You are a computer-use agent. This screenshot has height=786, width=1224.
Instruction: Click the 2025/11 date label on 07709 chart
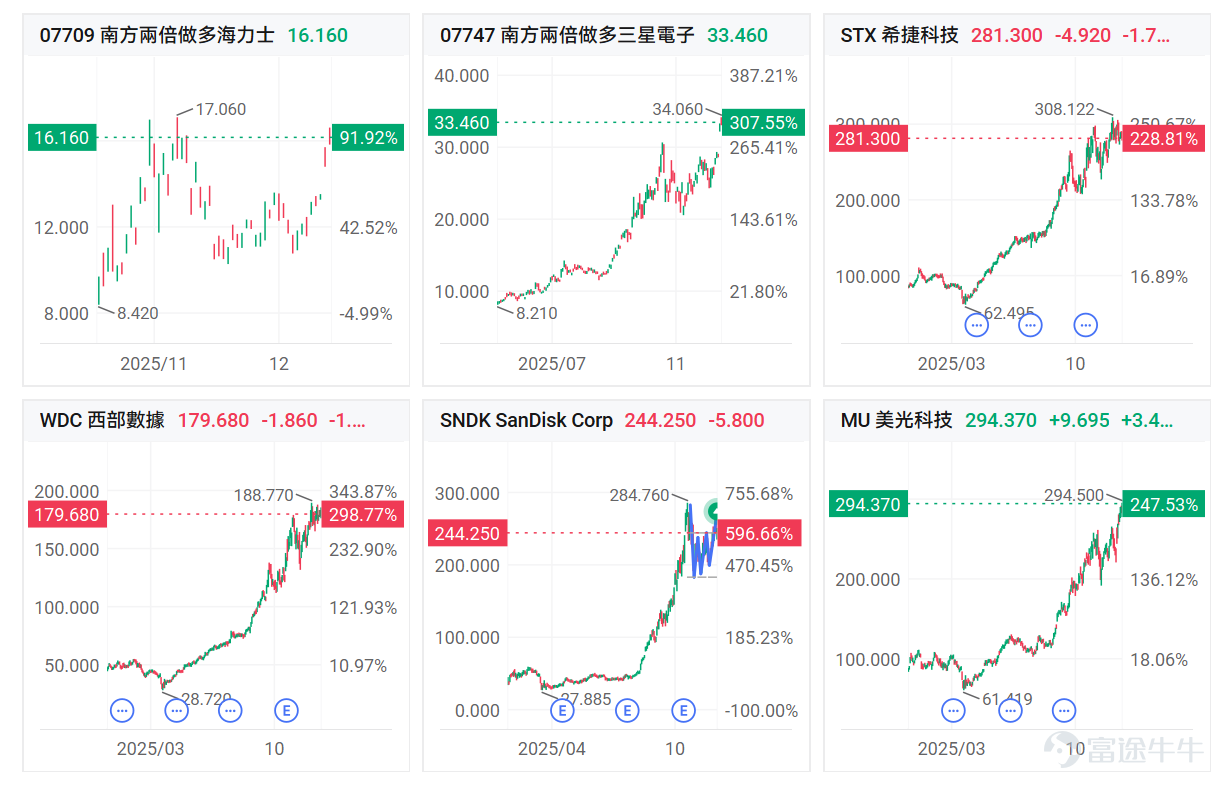tap(154, 363)
